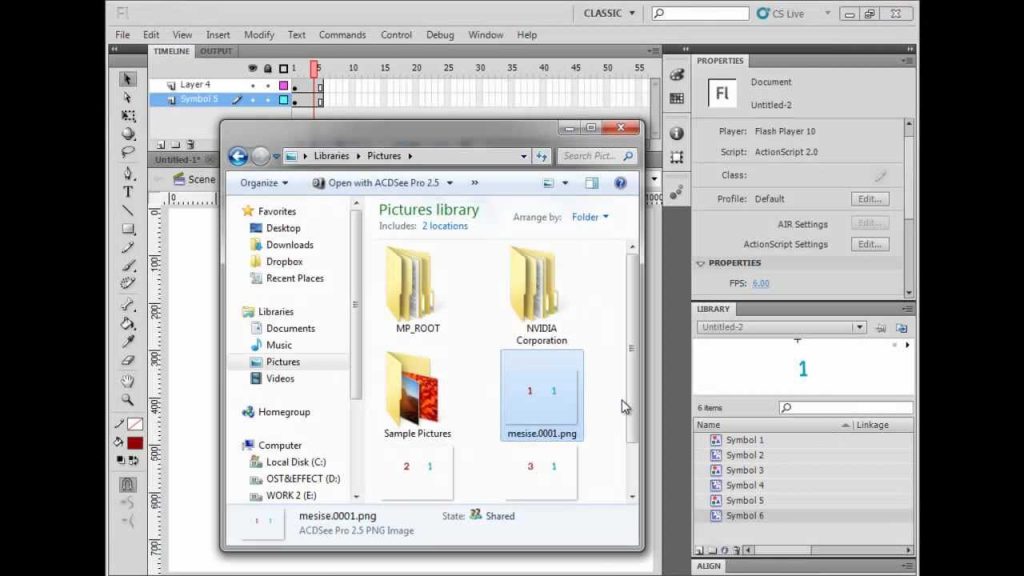
Task: Select the Eraser tool
Action: [x=128, y=360]
